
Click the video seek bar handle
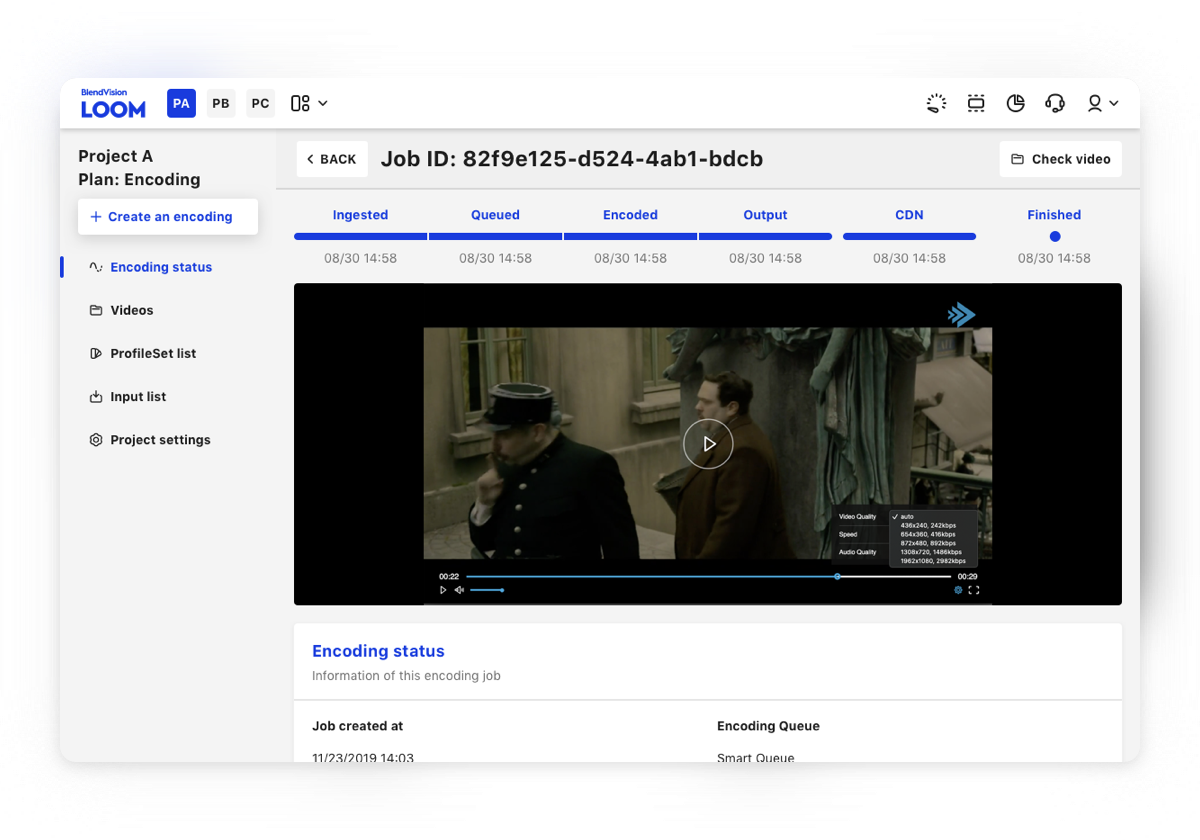pyautogui.click(x=838, y=576)
